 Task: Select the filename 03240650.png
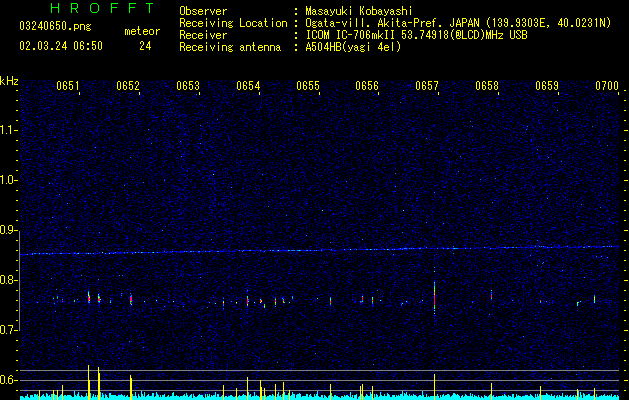[x=55, y=27]
